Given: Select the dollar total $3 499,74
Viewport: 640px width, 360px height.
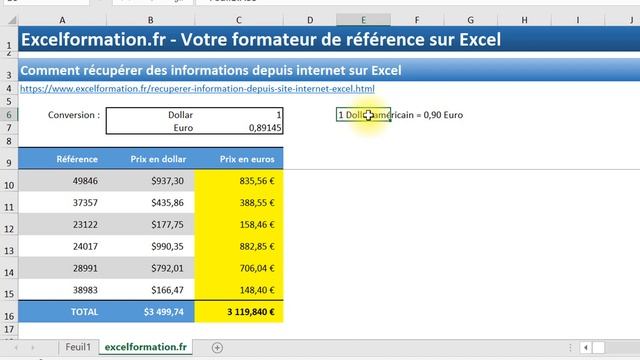Looking at the screenshot, I should (150, 312).
